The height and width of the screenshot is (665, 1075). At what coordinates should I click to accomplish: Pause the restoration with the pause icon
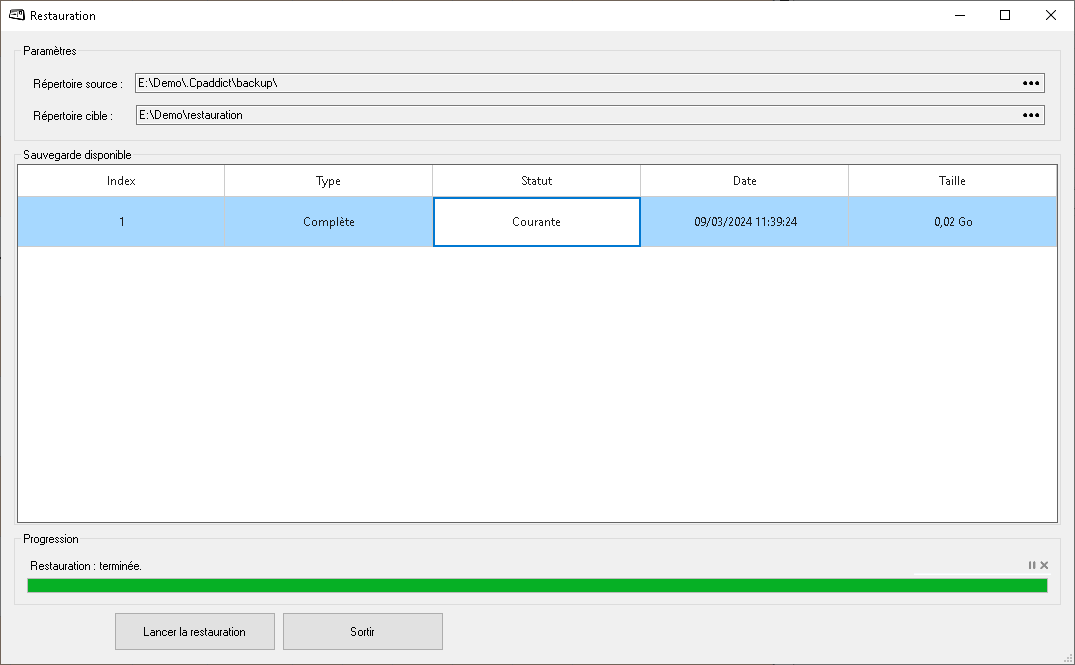click(1032, 566)
